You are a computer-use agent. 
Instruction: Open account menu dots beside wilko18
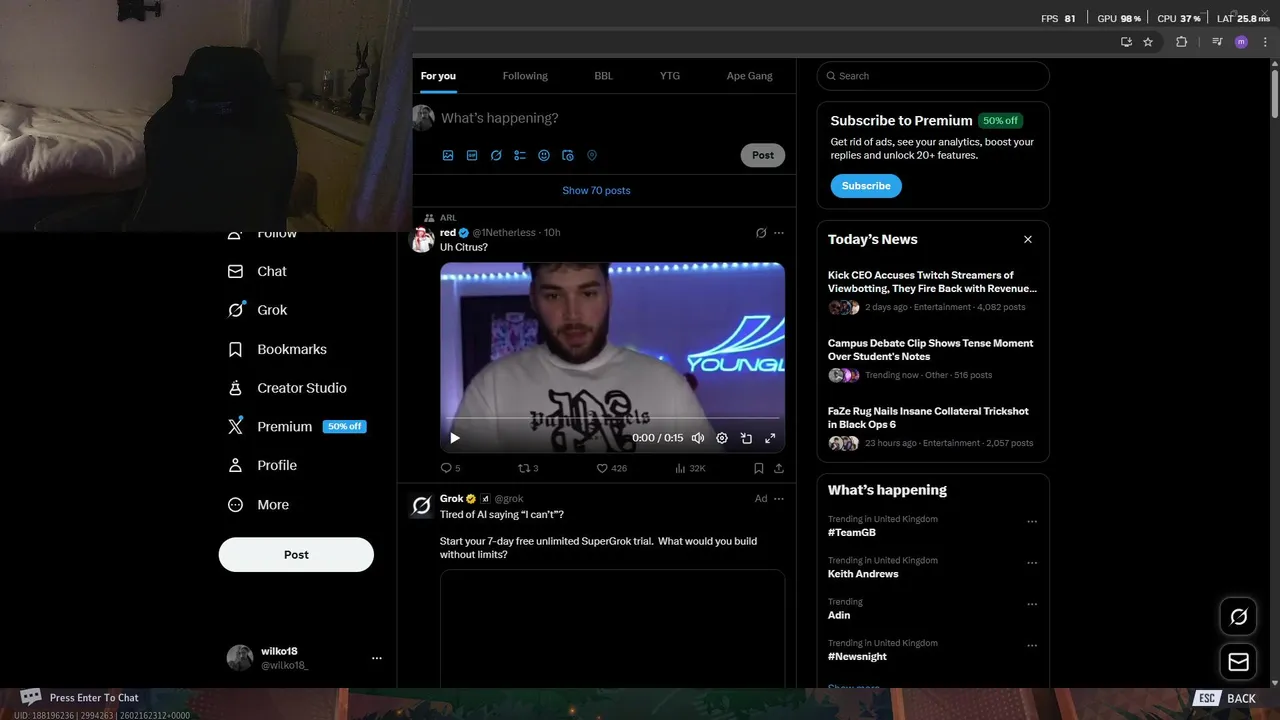click(377, 658)
